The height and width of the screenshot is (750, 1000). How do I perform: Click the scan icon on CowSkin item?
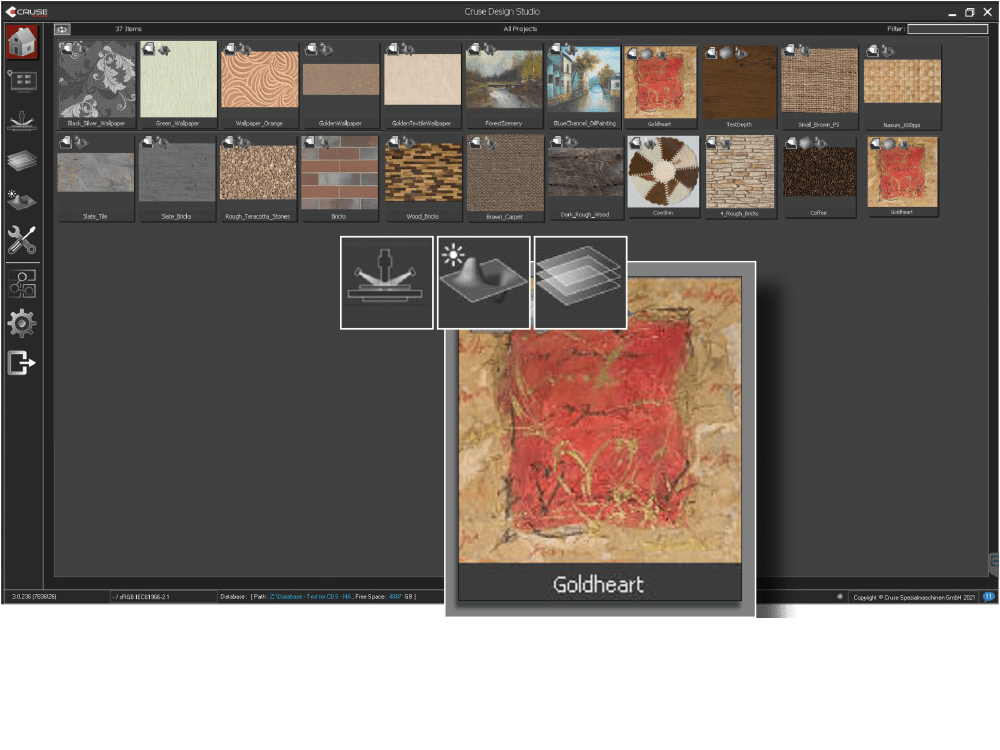[635, 143]
